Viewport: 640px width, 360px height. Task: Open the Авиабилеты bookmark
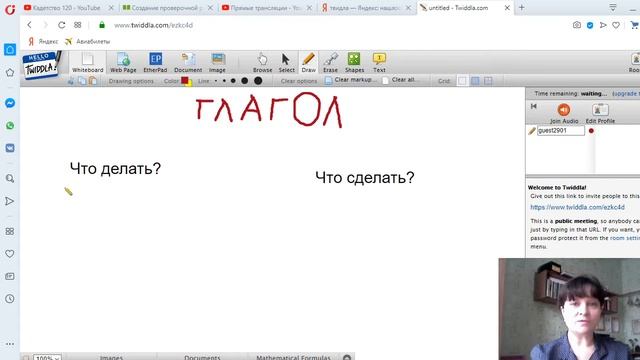point(87,42)
